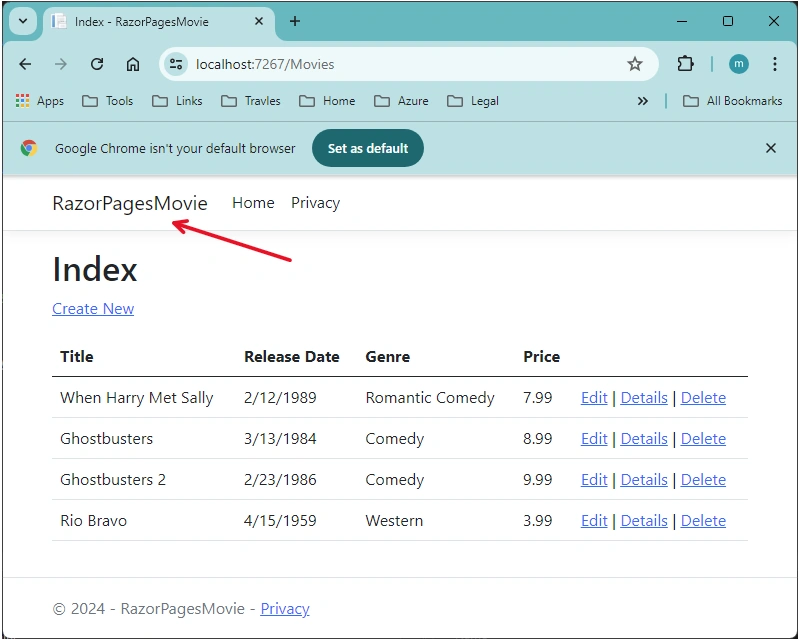The height and width of the screenshot is (640, 799).
Task: Open the Apps grid shortcut
Action: (x=40, y=101)
